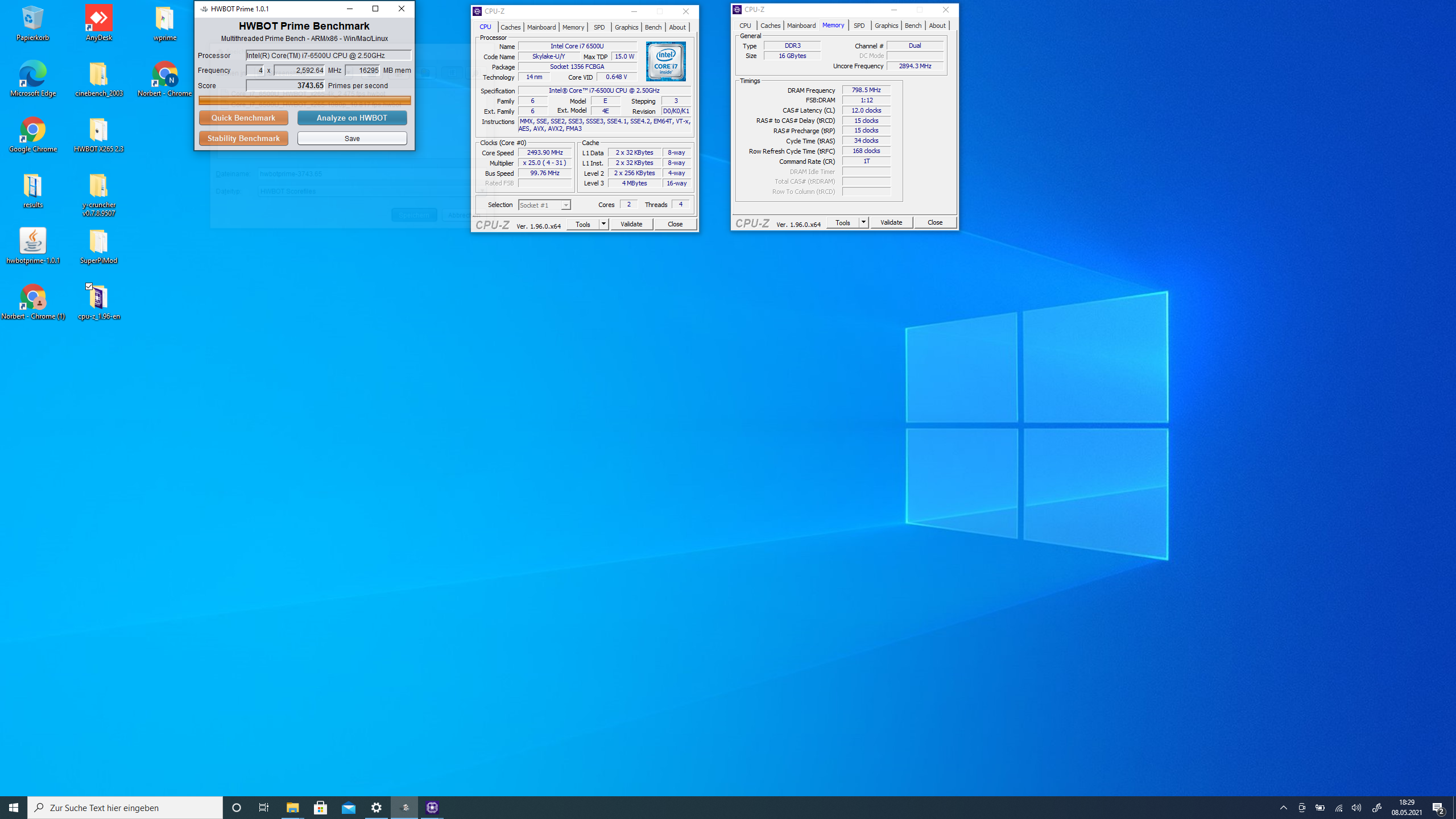Viewport: 1456px width, 819px height.
Task: Click Tools button in left CPU-Z window
Action: pyautogui.click(x=583, y=224)
